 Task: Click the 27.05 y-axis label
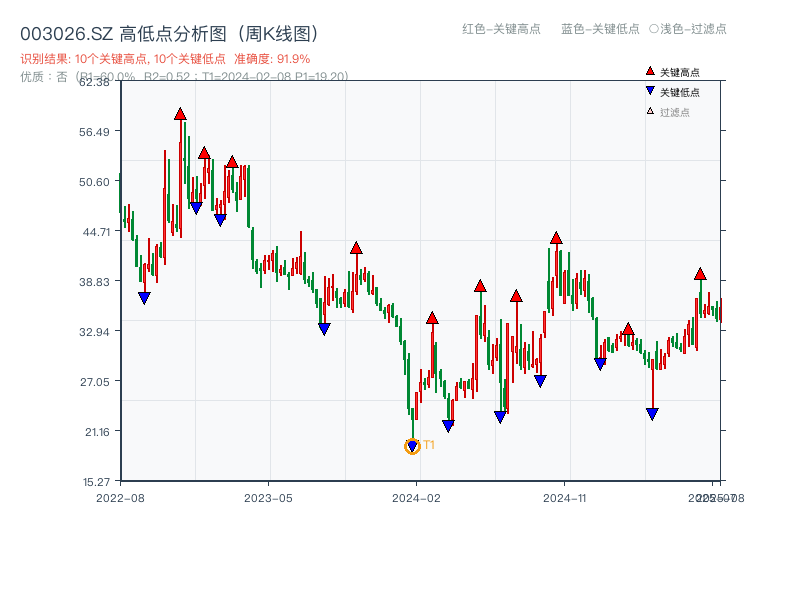(95, 382)
